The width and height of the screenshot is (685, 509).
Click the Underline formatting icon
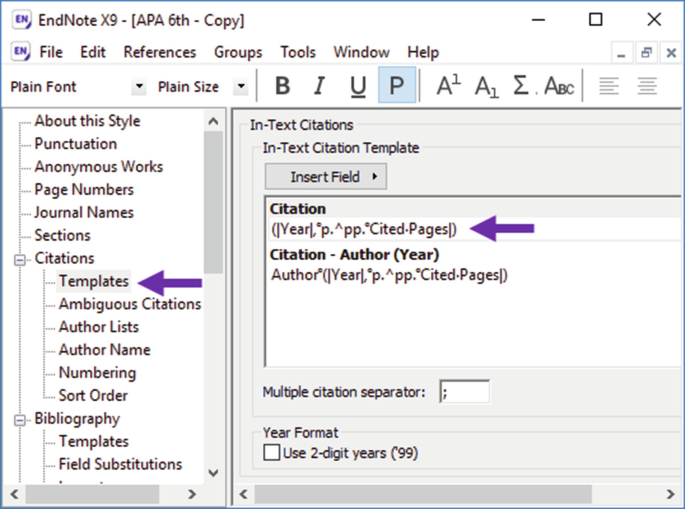[358, 86]
